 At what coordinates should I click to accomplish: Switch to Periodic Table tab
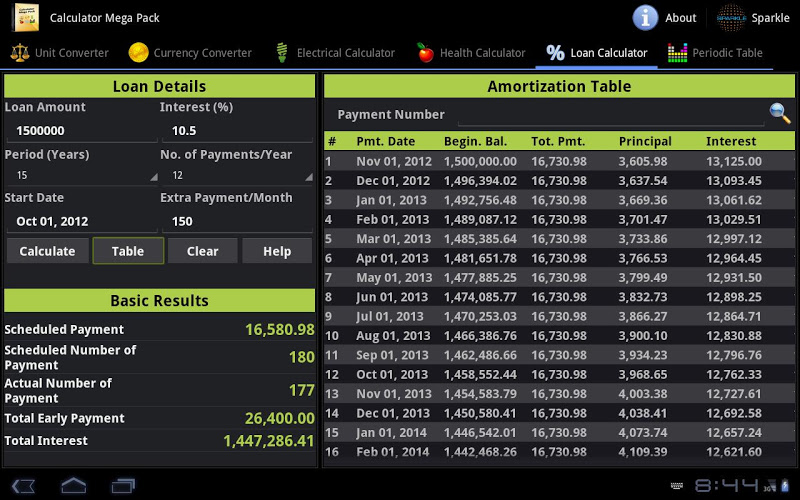(x=715, y=53)
